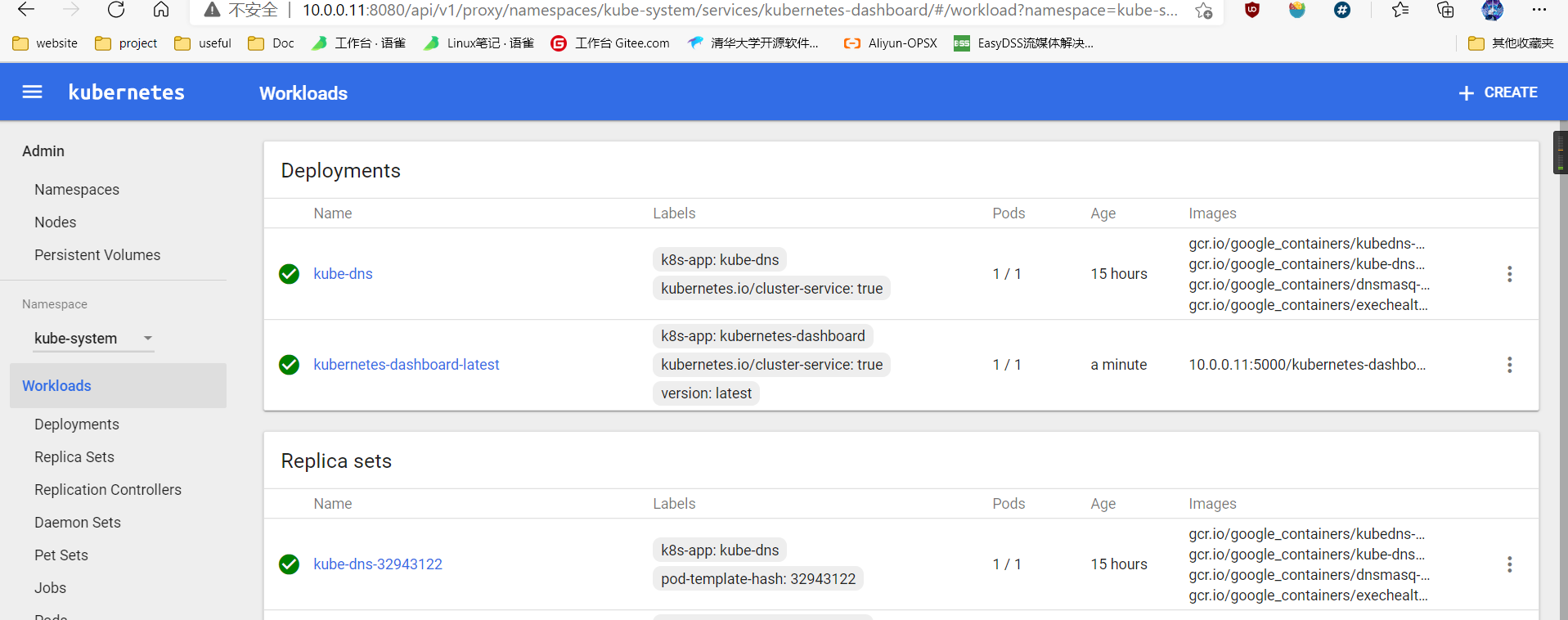Viewport: 1568px width, 620px height.
Task: Open the kube-dns deployment link
Action: (343, 274)
